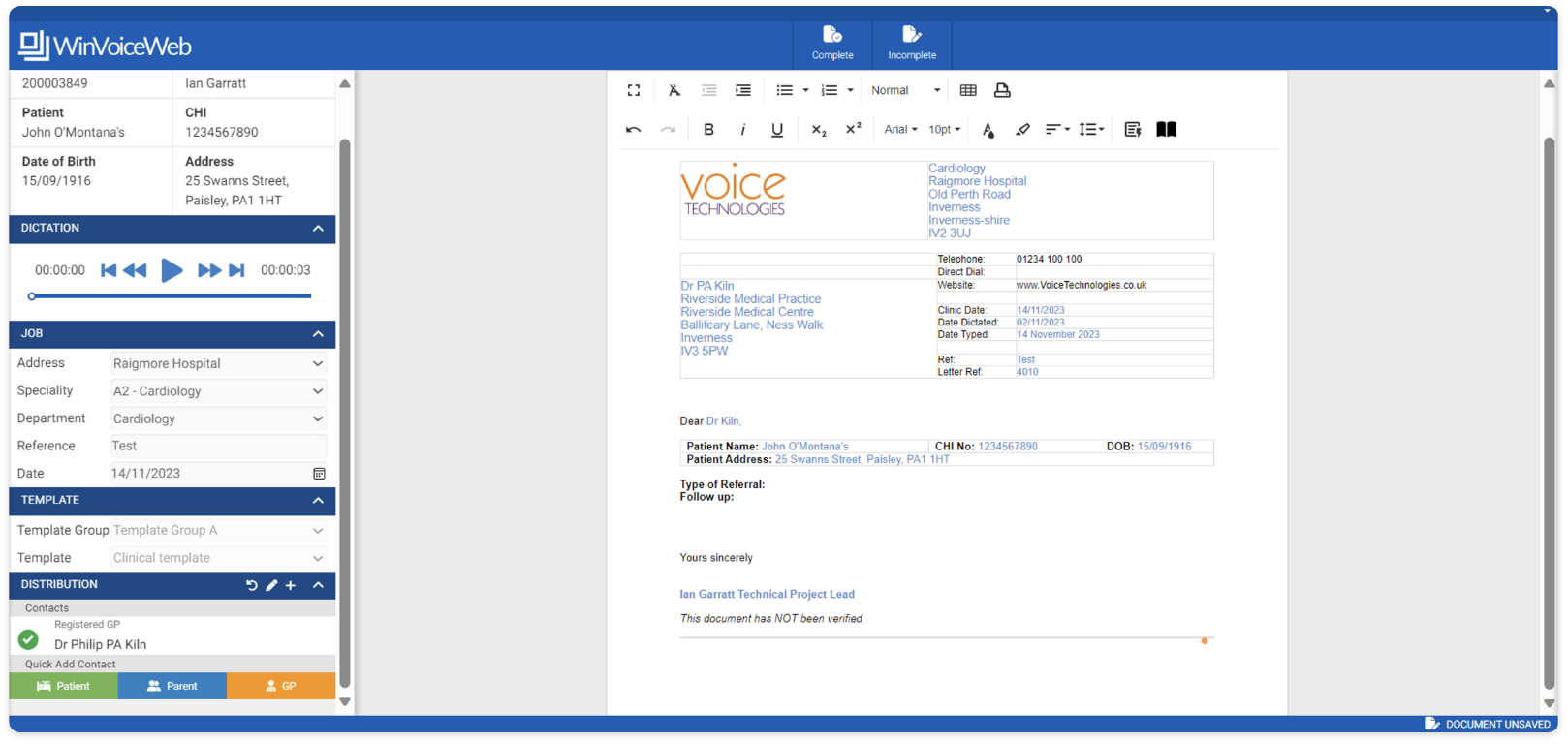The height and width of the screenshot is (744, 1568).
Task: Open the Speciality dropdown showing A2 - Cardiology
Action: pyautogui.click(x=218, y=391)
